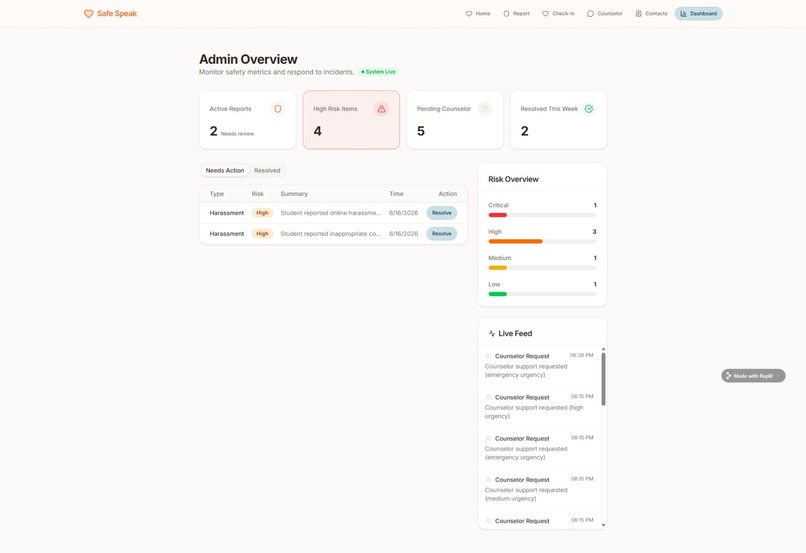Click the warning triangle icon on High Risk Items
This screenshot has height=553, width=806.
coord(381,109)
